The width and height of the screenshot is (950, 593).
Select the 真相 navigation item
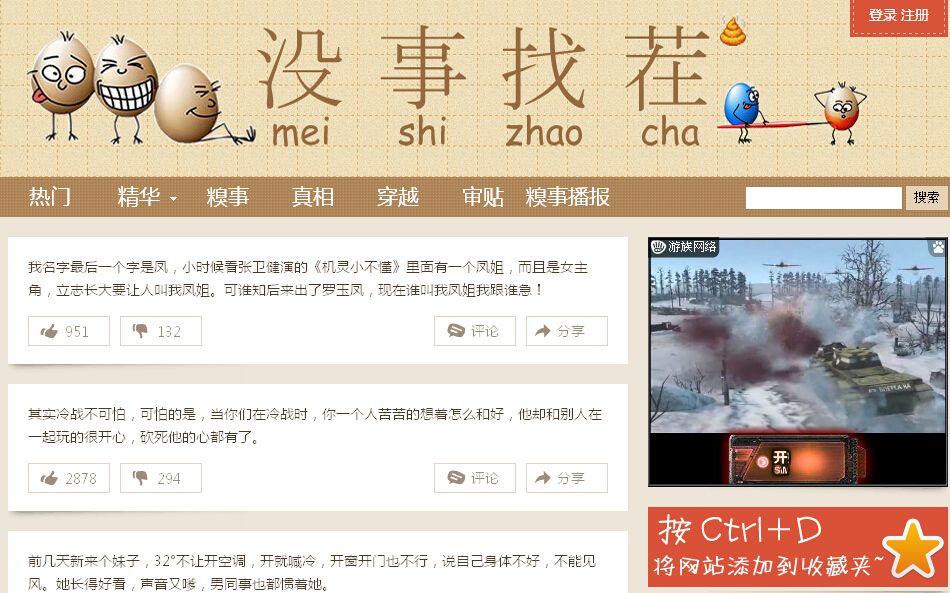click(313, 197)
